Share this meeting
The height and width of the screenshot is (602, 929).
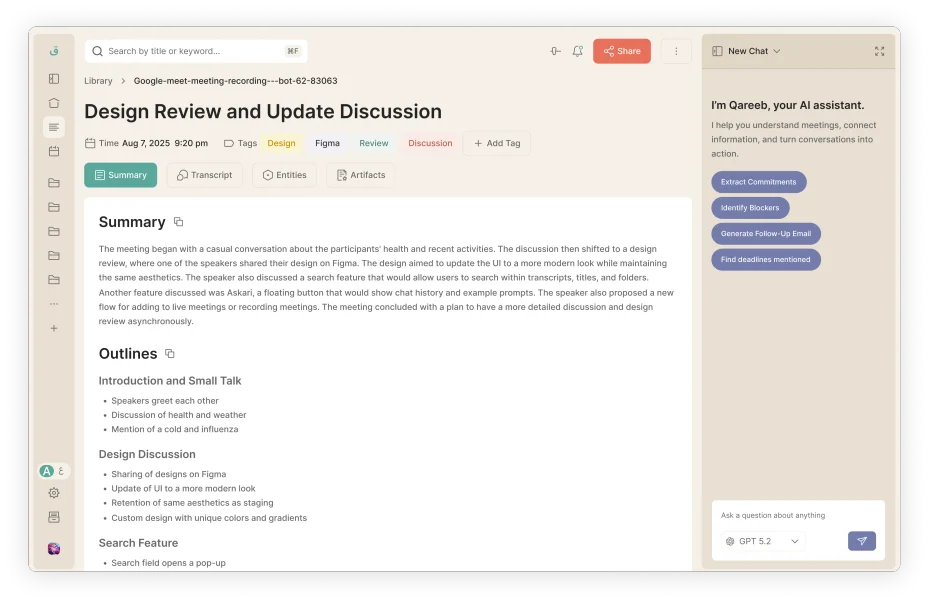coord(622,52)
